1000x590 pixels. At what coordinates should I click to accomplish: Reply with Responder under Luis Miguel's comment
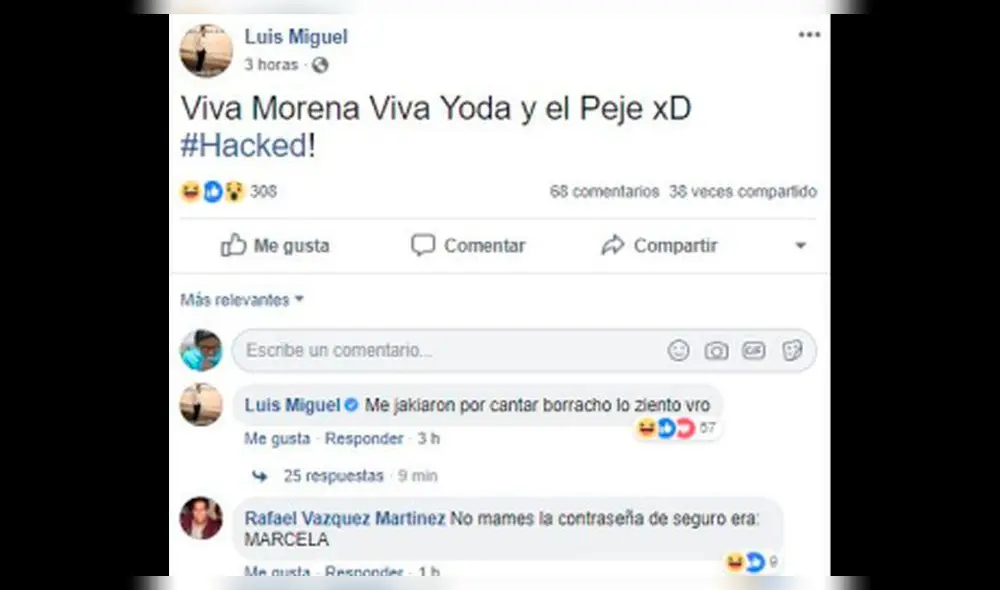pos(363,438)
